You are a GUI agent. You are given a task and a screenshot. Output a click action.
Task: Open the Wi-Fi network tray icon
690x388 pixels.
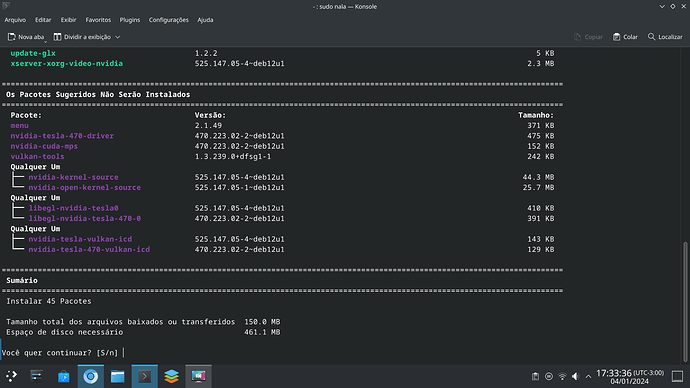tap(562, 377)
